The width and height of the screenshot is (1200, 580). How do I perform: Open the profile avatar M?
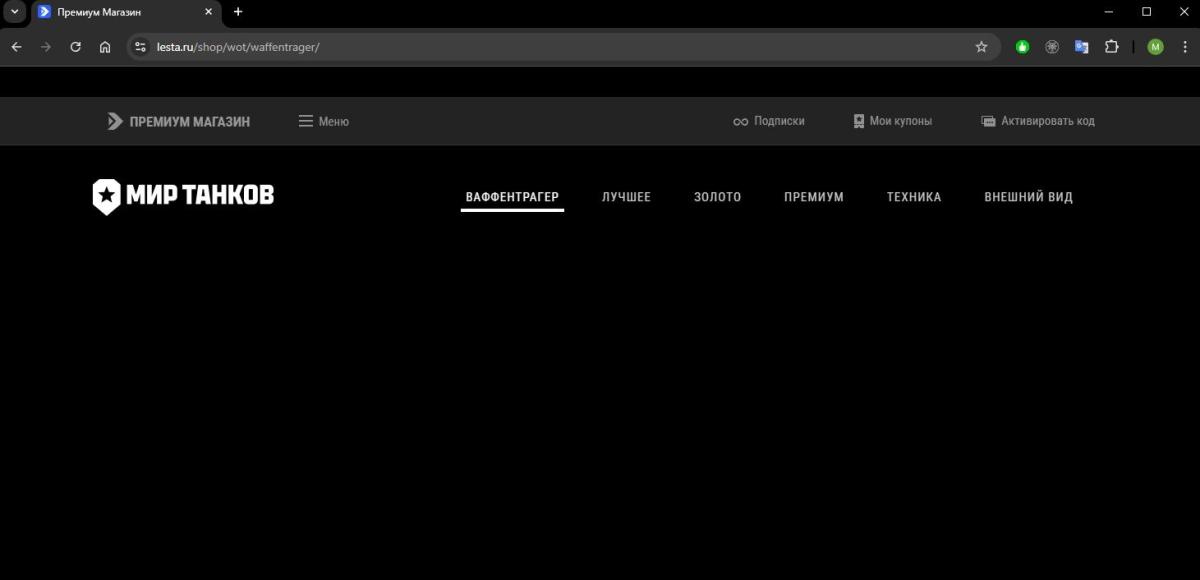(x=1155, y=47)
